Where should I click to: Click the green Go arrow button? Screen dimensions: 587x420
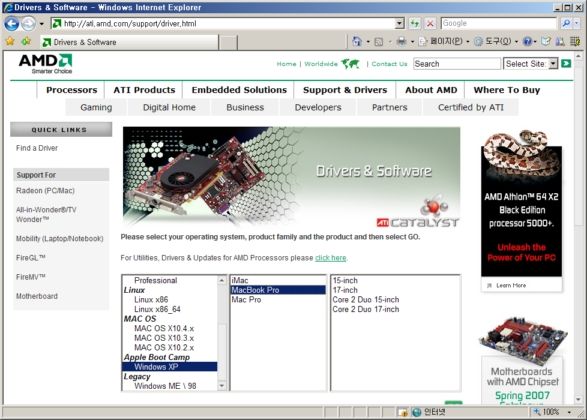click(566, 64)
